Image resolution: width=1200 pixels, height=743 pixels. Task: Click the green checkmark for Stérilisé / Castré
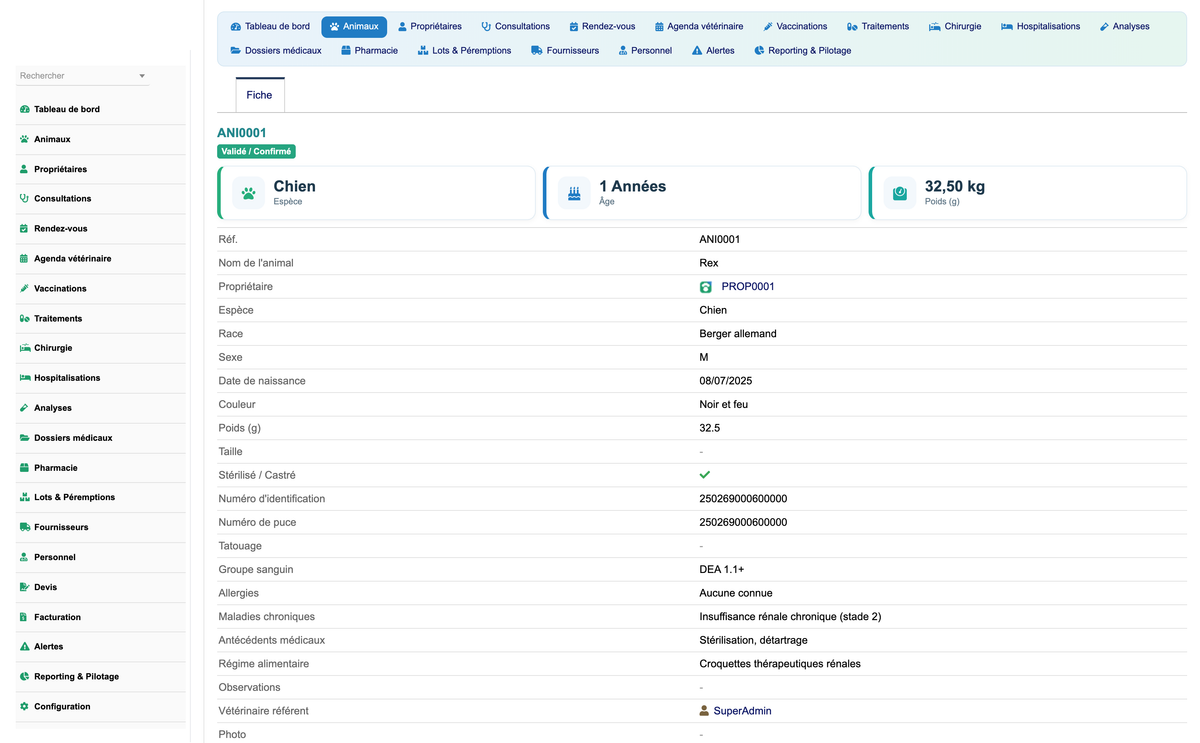tap(705, 475)
